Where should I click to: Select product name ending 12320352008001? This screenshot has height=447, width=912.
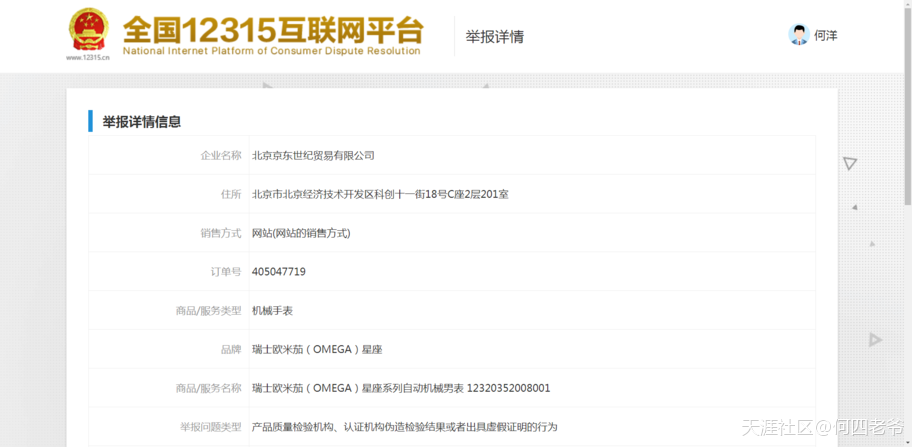click(401, 388)
